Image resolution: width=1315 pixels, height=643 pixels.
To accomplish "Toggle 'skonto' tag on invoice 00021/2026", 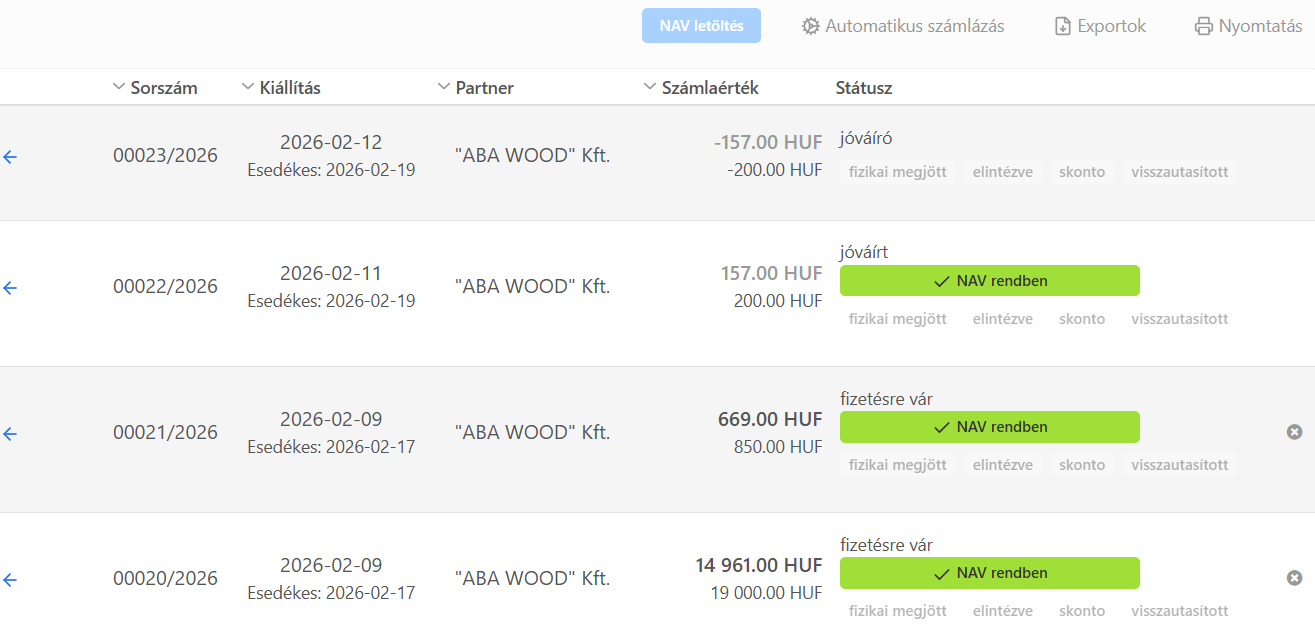I will 1082,465.
